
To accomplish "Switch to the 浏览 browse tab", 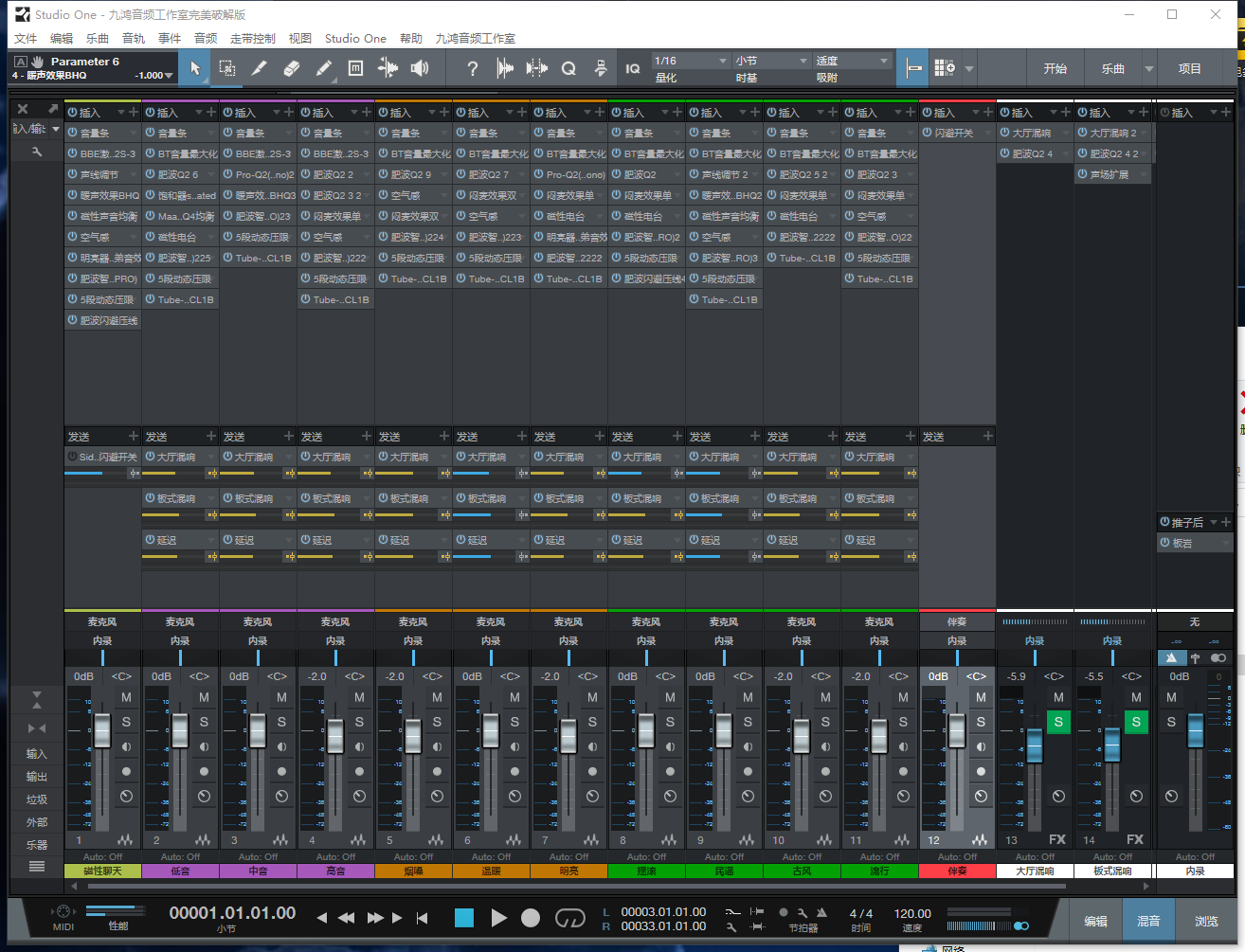I will (1206, 921).
